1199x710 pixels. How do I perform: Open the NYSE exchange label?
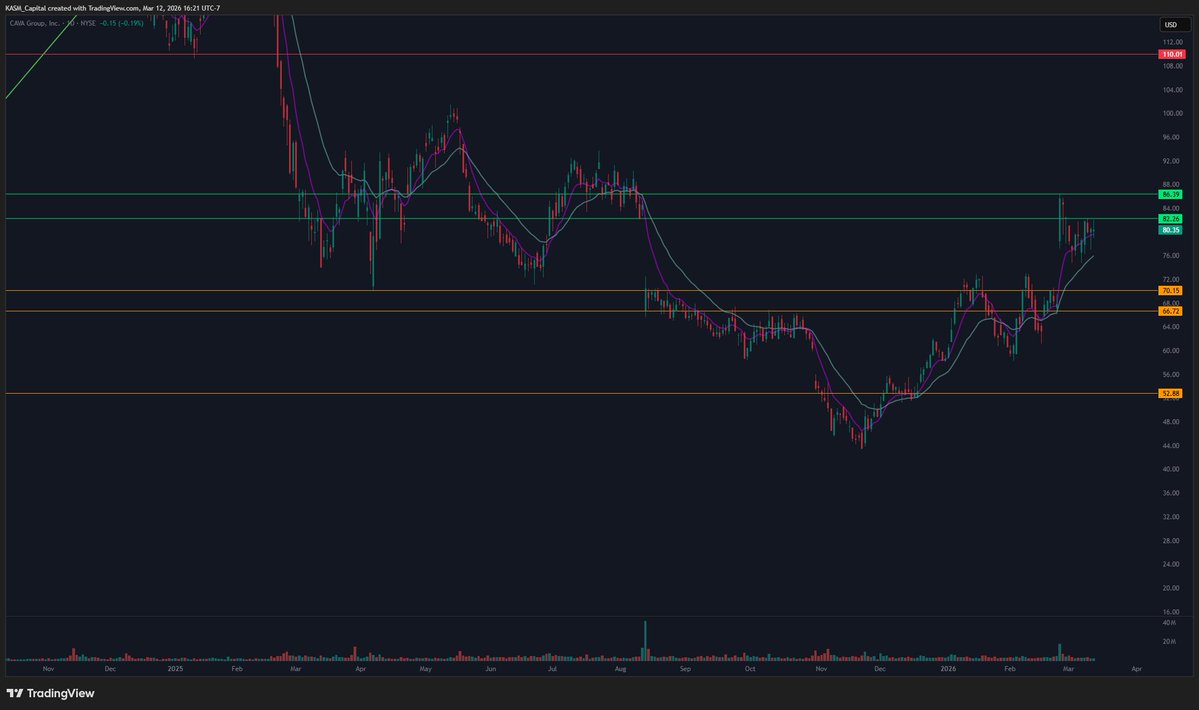pyautogui.click(x=88, y=22)
